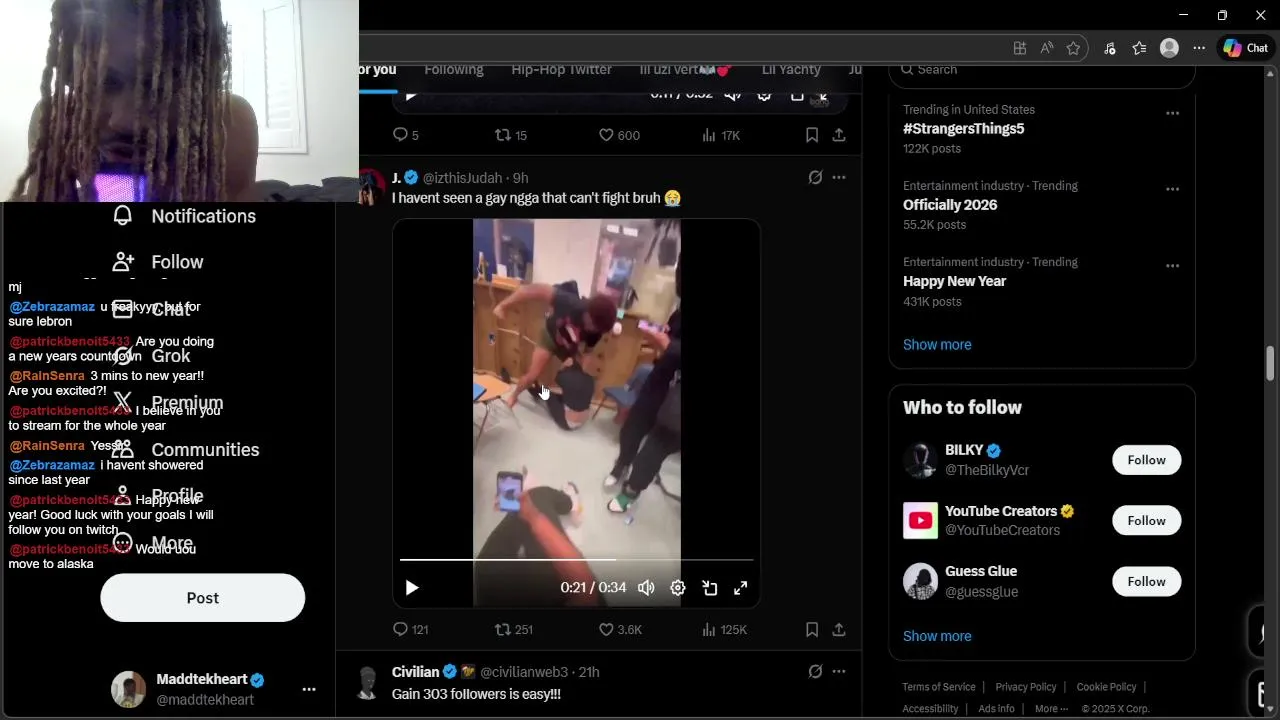Switch to the Following tab

coord(454,70)
